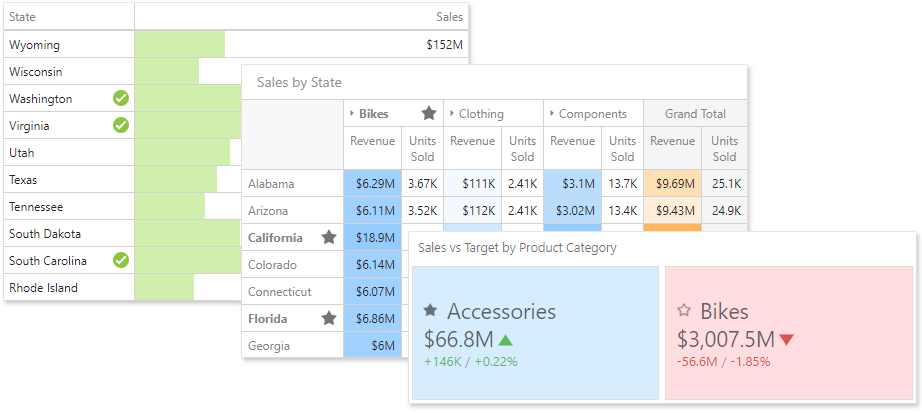922x413 pixels.
Task: Select the State column header
Action: pyautogui.click(x=23, y=17)
